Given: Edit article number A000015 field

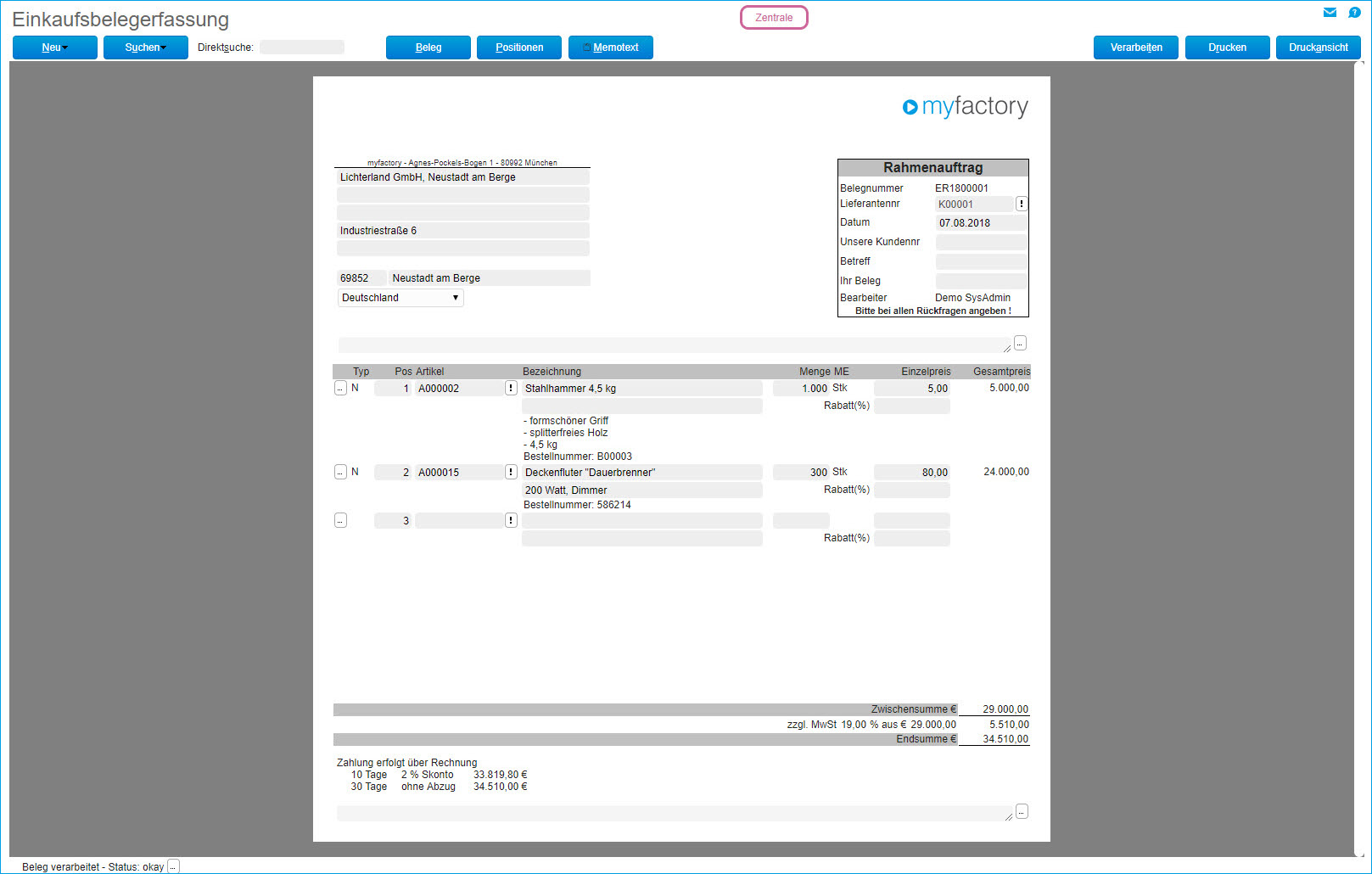Looking at the screenshot, I should [460, 473].
